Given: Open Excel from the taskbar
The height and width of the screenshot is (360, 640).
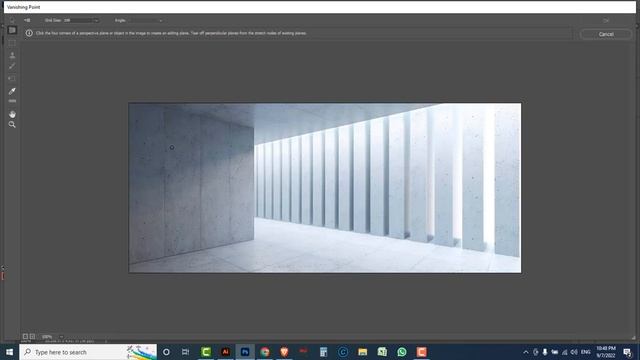Looking at the screenshot, I should pyautogui.click(x=382, y=352).
